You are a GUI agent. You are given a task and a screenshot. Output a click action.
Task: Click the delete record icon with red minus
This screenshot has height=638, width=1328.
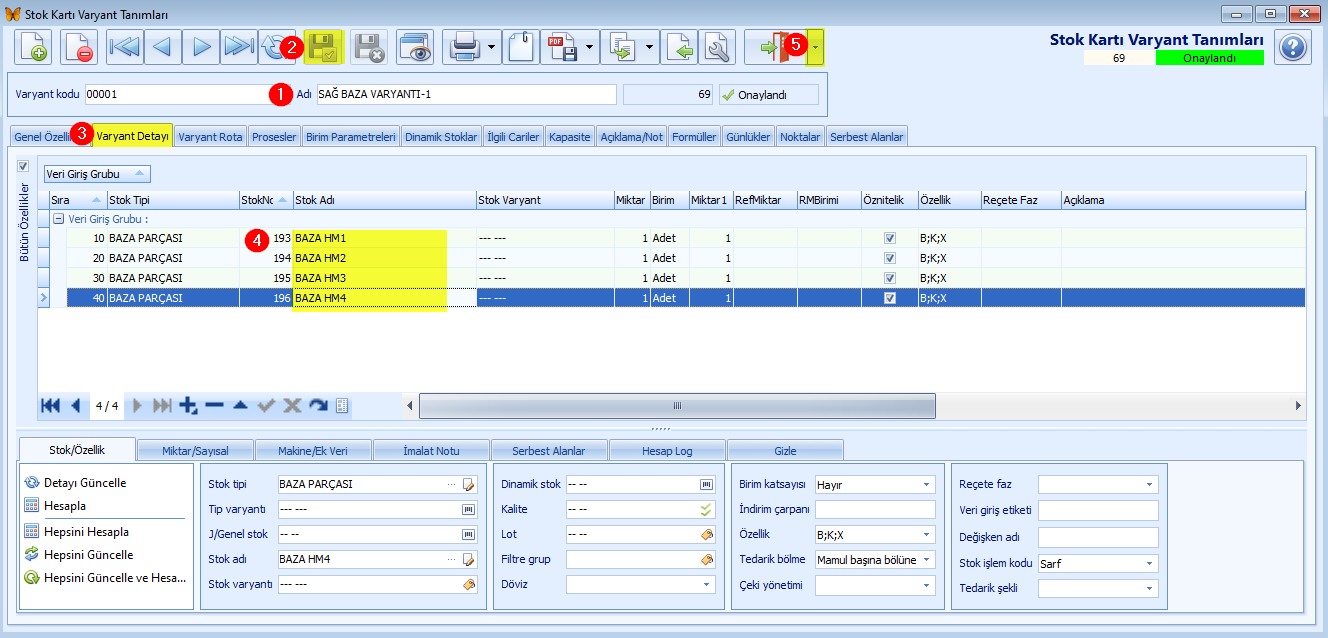pyautogui.click(x=78, y=47)
